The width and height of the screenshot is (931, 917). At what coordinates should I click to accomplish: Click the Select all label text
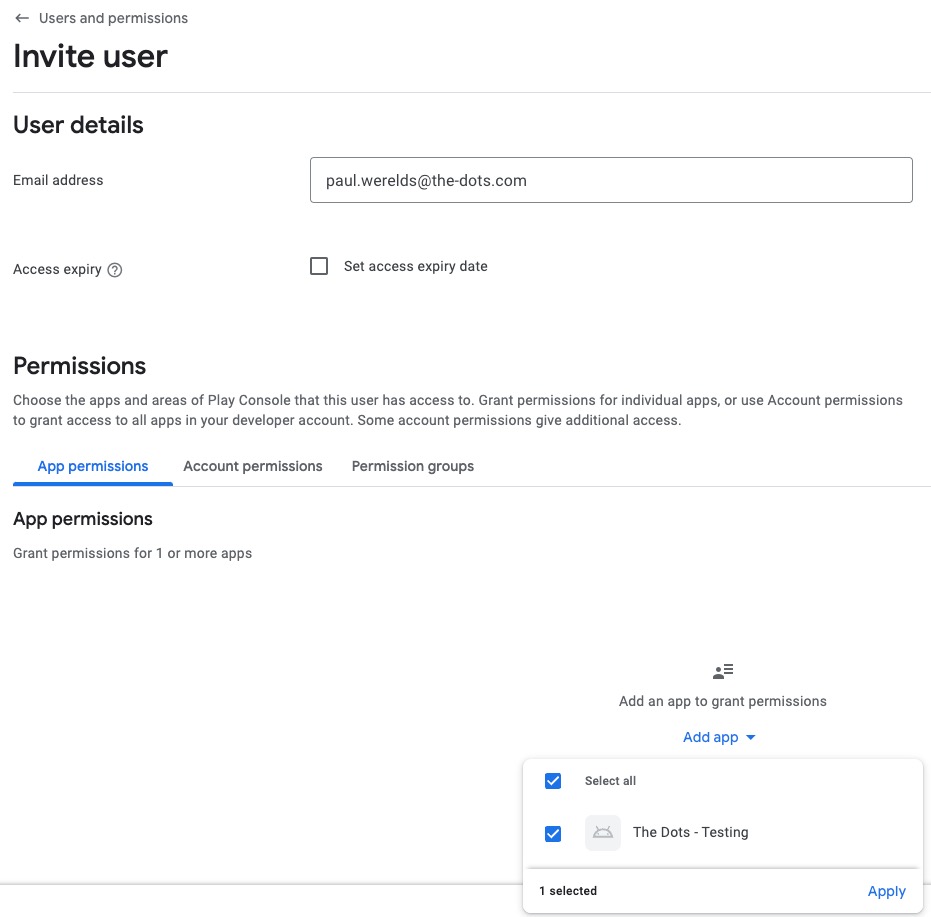610,781
